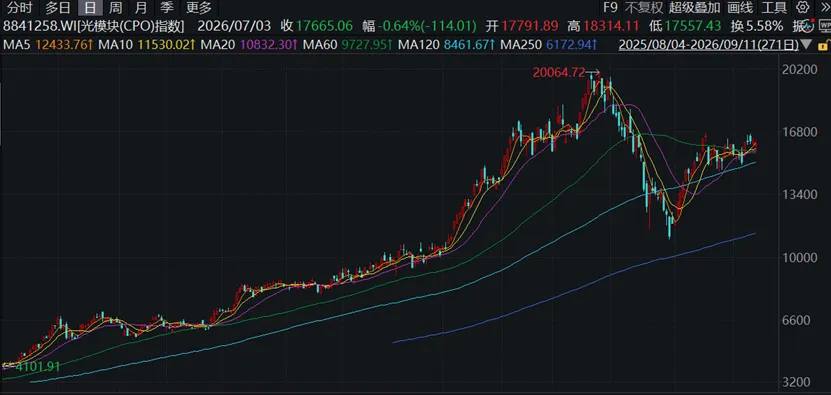Click the change value -0.64%(-114.01)
The width and height of the screenshot is (831, 395).
(427, 26)
